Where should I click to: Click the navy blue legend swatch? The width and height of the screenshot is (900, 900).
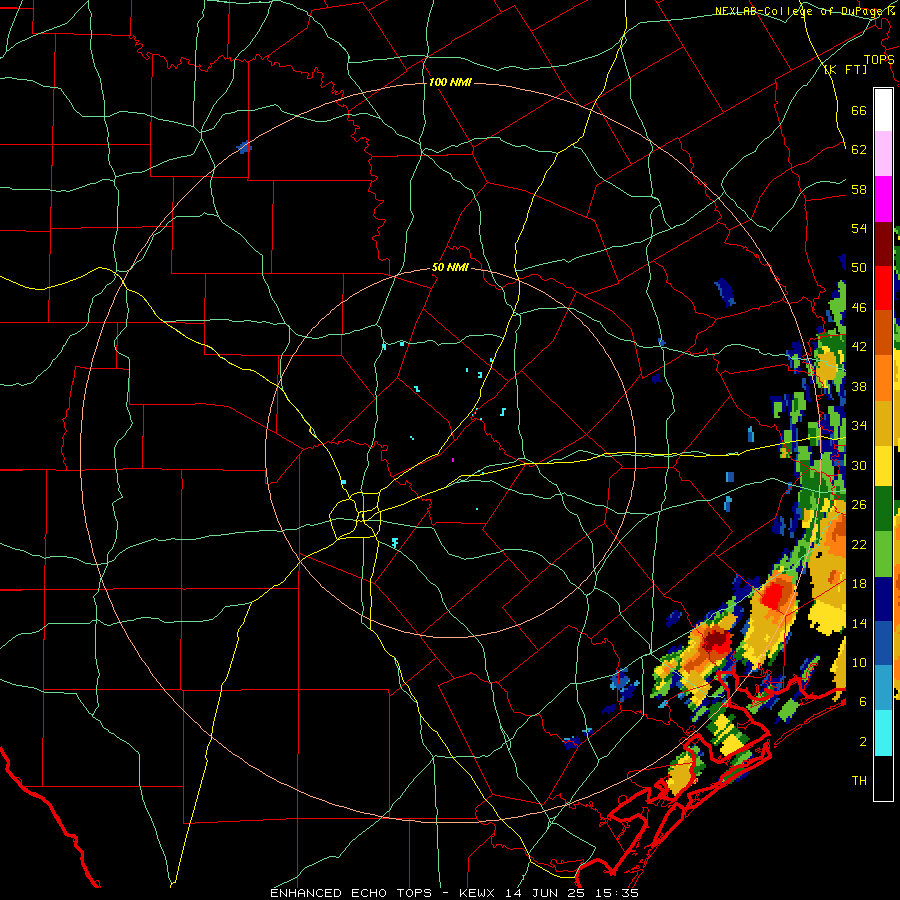pyautogui.click(x=883, y=599)
